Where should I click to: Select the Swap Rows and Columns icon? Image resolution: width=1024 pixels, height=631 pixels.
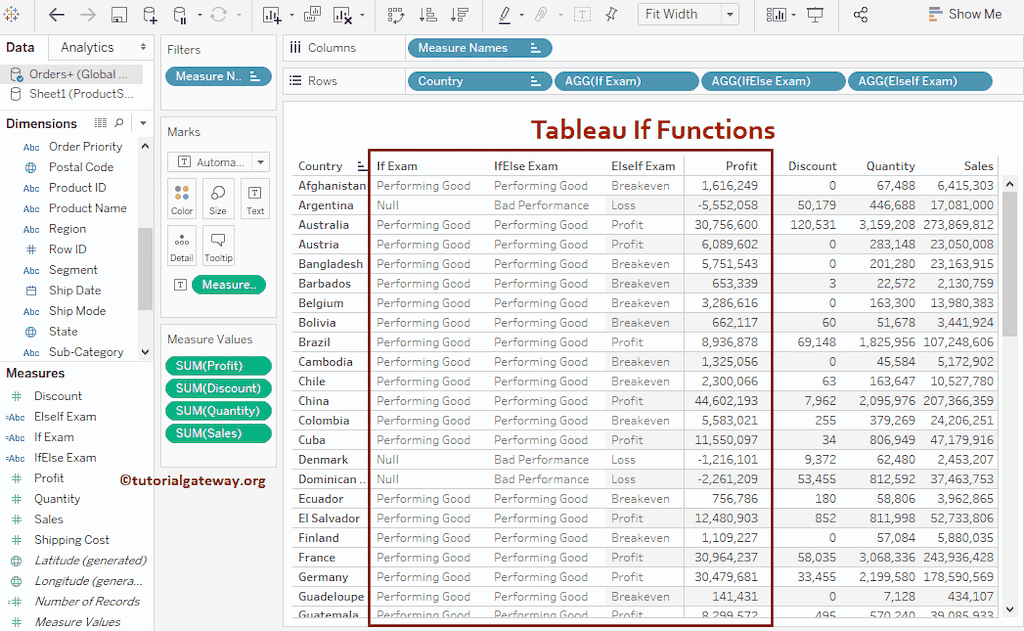coord(395,15)
